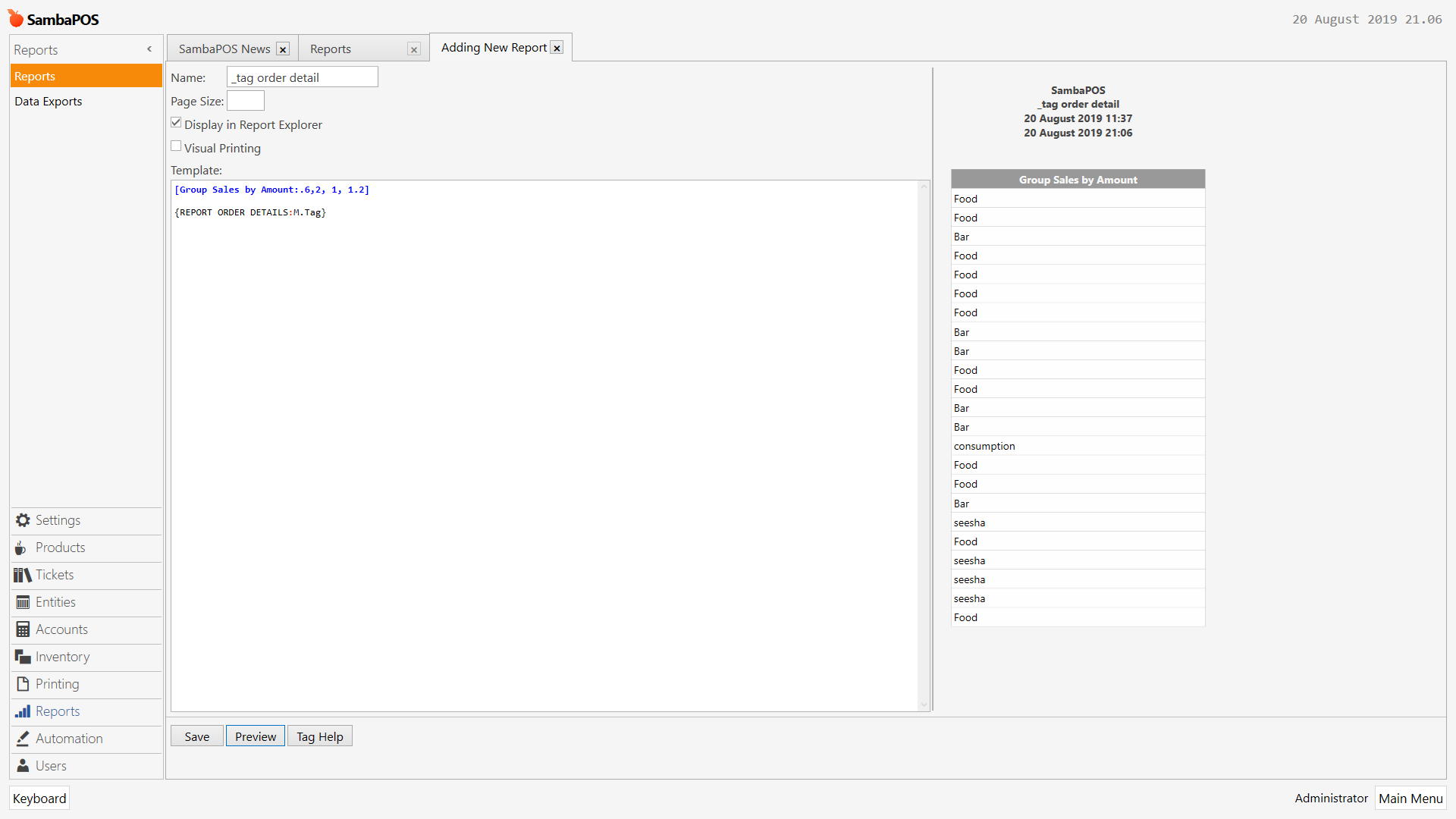The height and width of the screenshot is (819, 1456).
Task: Click the Save button
Action: click(197, 736)
